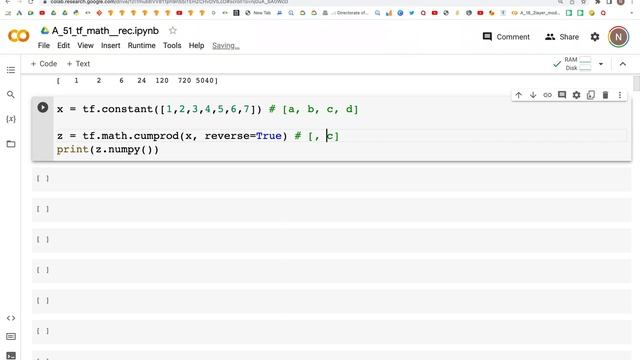Click the Colab logo
This screenshot has width=640, height=360.
(x=19, y=36)
